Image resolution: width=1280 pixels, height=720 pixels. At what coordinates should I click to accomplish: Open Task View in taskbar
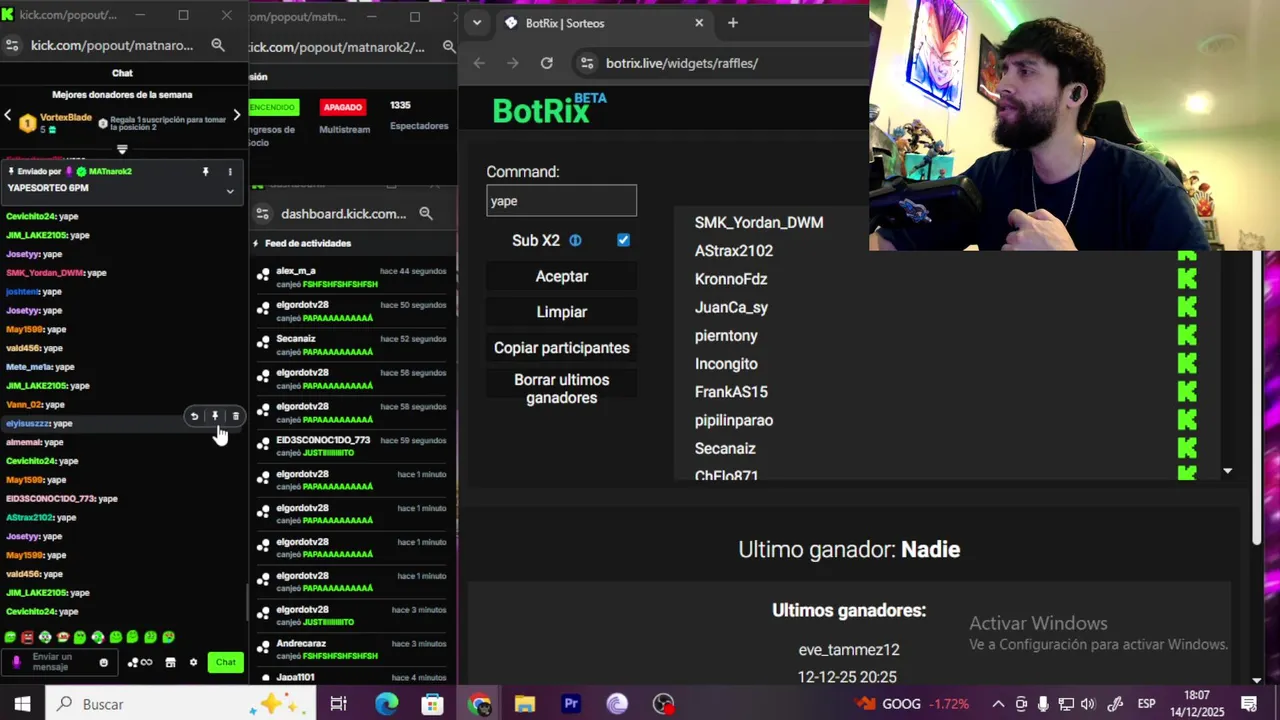coord(338,704)
